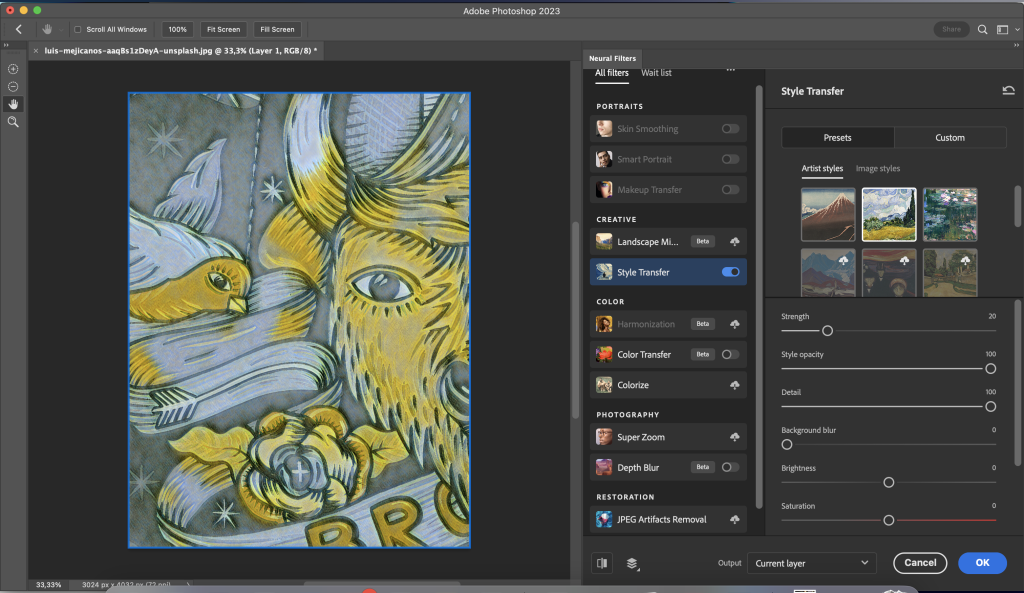Toggle the Skin Smoothing switch
Screen dimensions: 1024x593
(x=730, y=129)
